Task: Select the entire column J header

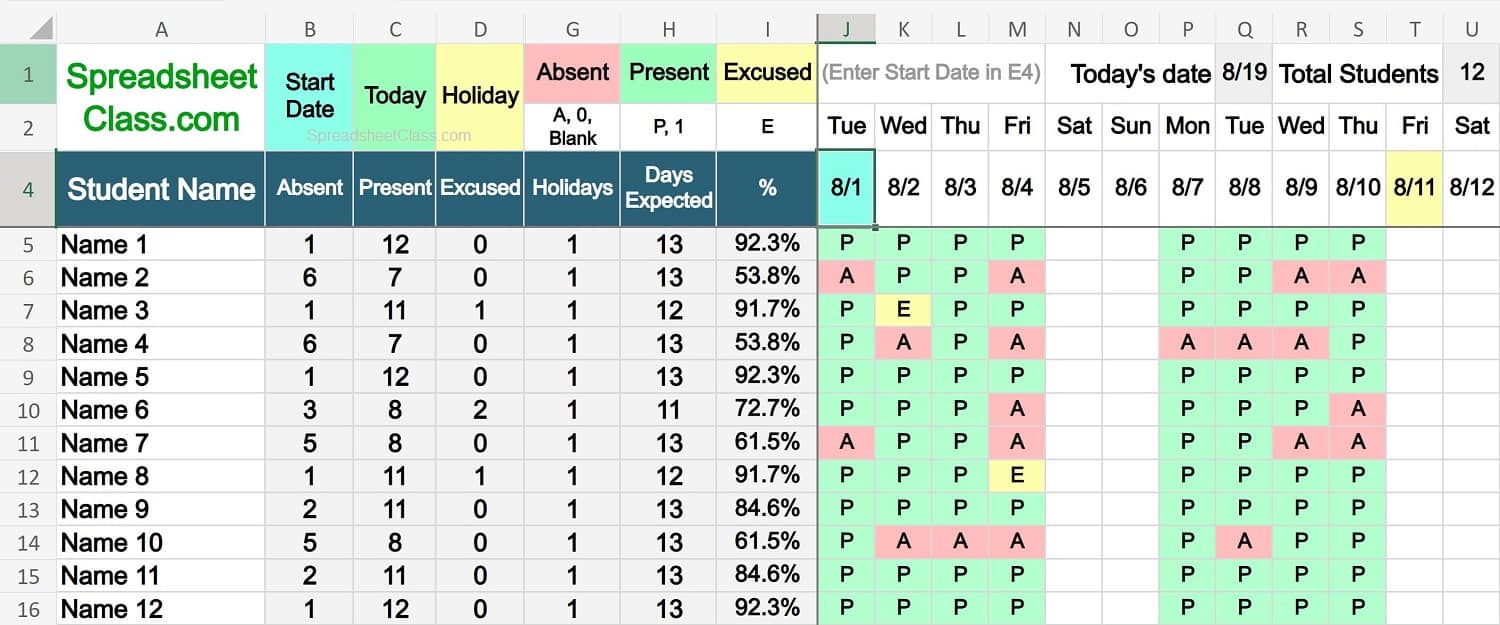Action: click(846, 29)
